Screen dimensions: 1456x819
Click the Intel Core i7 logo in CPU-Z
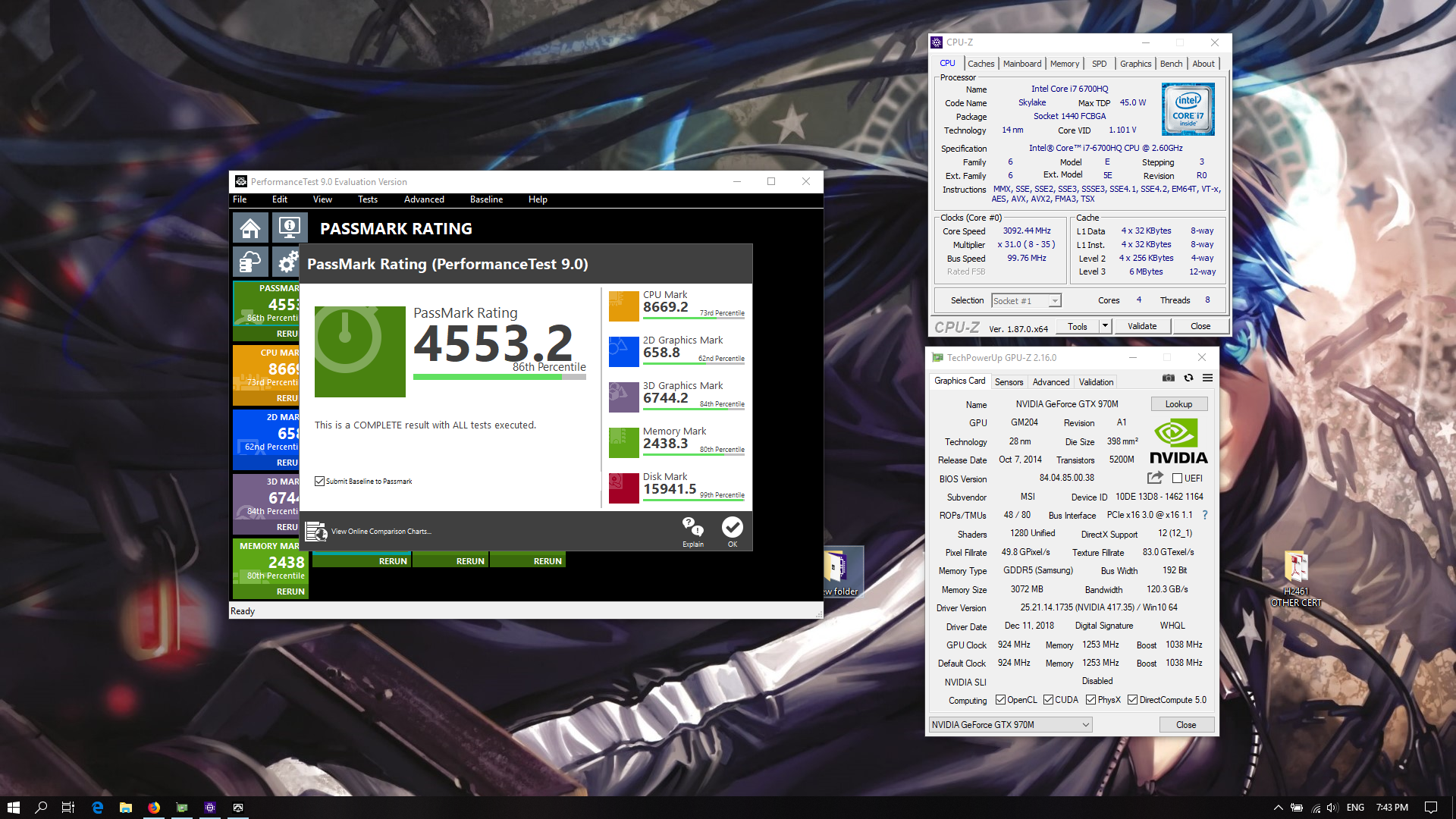click(x=1188, y=109)
